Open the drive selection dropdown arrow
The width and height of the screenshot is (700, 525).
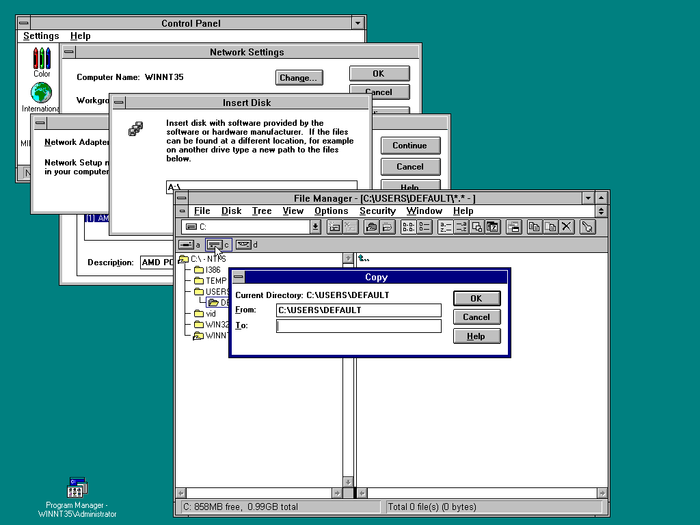316,227
